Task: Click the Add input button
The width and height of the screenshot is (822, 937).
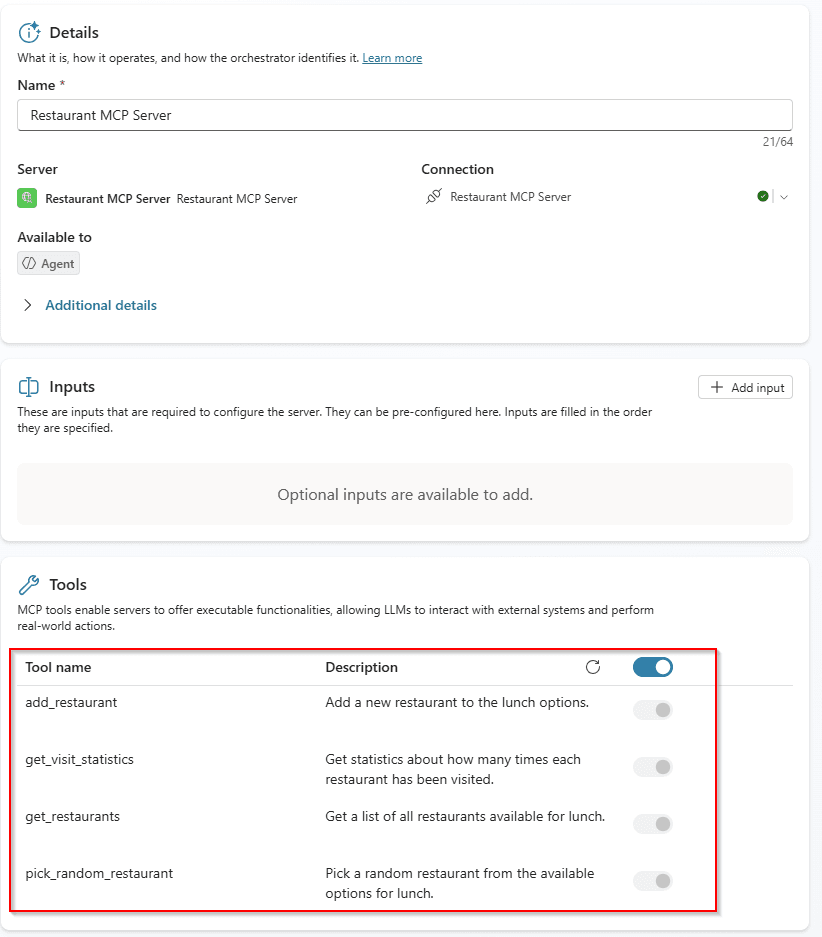Action: point(745,387)
